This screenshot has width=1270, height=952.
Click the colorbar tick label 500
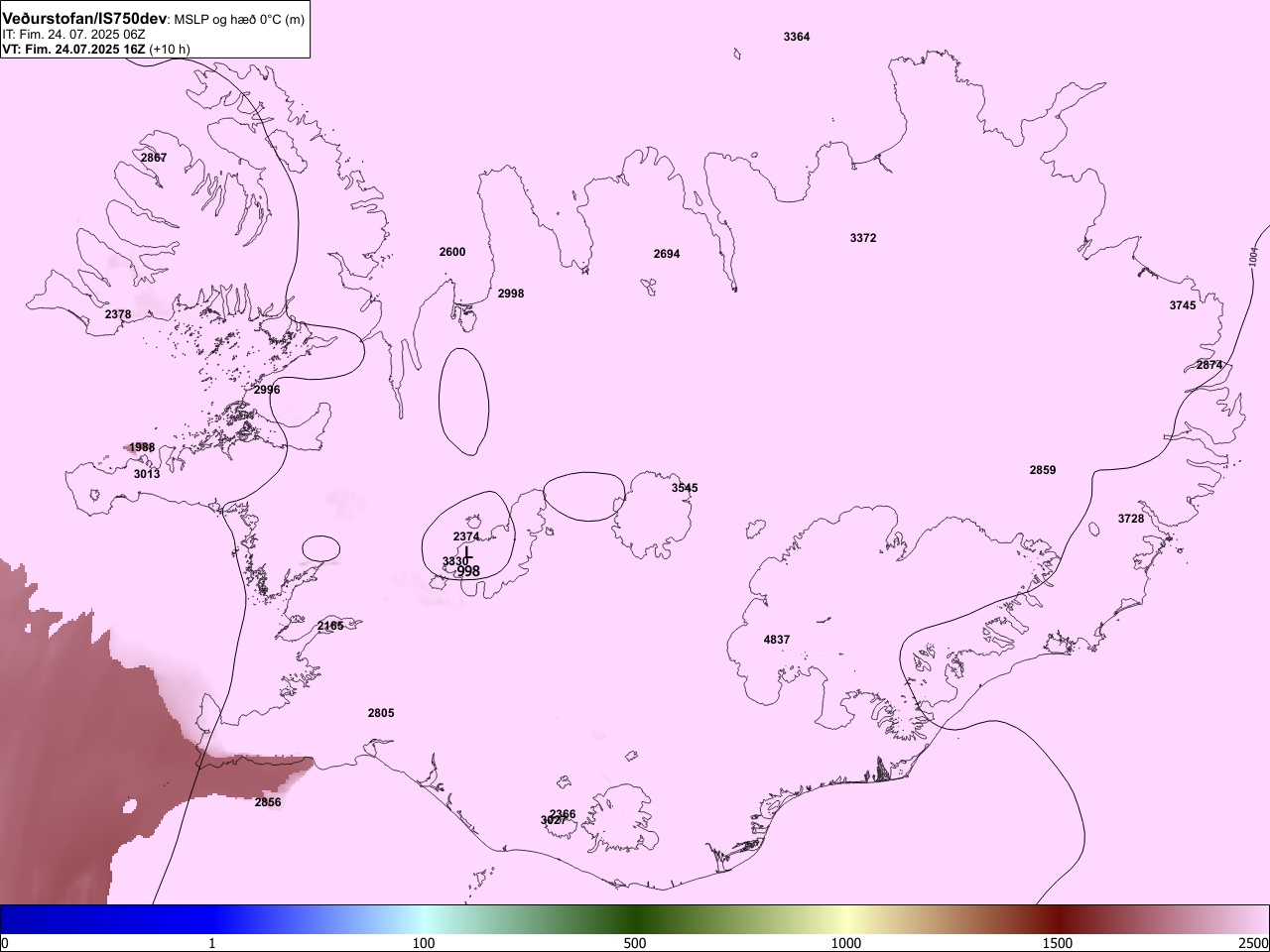(x=635, y=943)
